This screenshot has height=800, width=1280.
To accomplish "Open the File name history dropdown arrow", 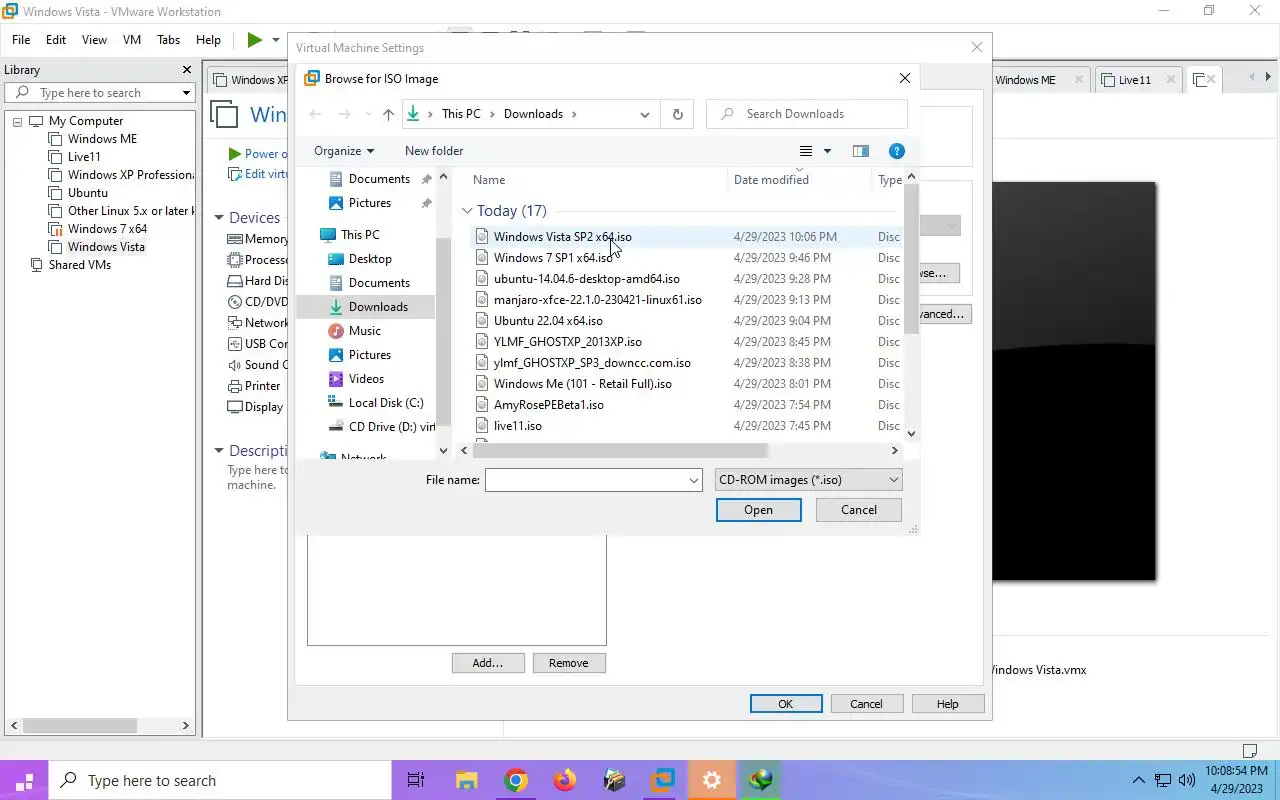I will coord(694,481).
